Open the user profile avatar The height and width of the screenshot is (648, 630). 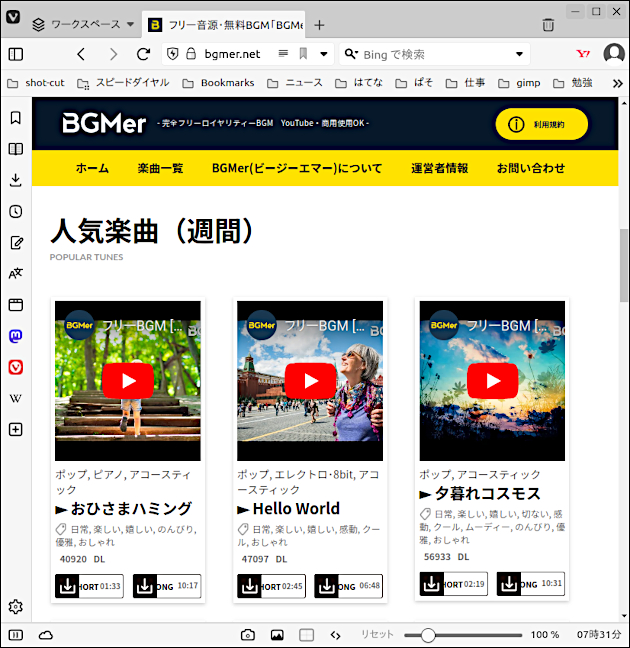pos(614,54)
